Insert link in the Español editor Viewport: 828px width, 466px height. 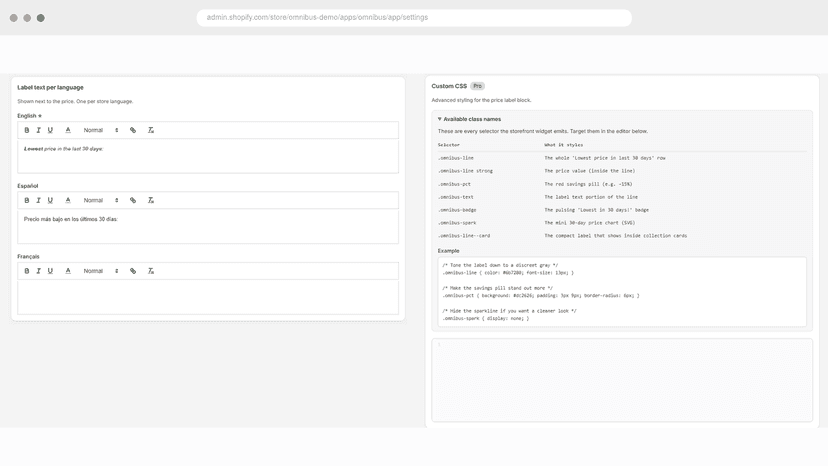pyautogui.click(x=133, y=200)
